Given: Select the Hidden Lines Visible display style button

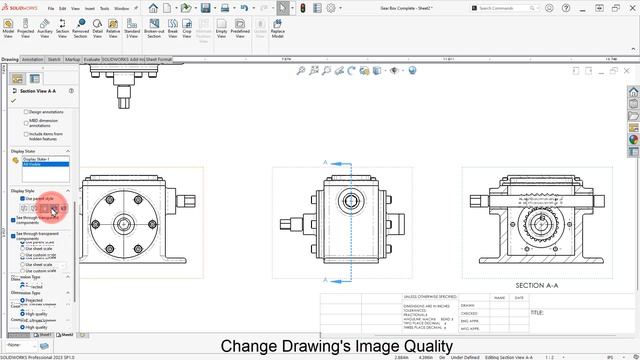Looking at the screenshot, I should tap(34, 208).
